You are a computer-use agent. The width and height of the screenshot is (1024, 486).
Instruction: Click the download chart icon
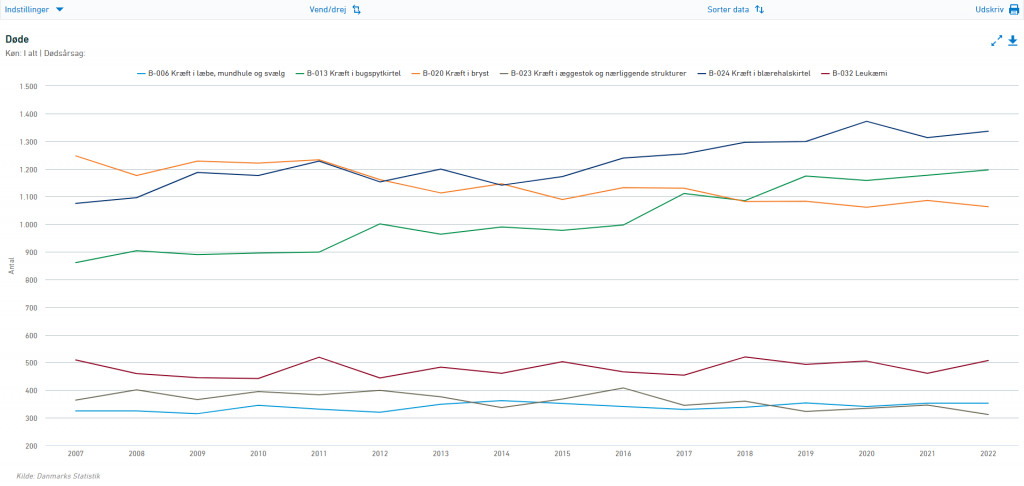[x=1013, y=40]
